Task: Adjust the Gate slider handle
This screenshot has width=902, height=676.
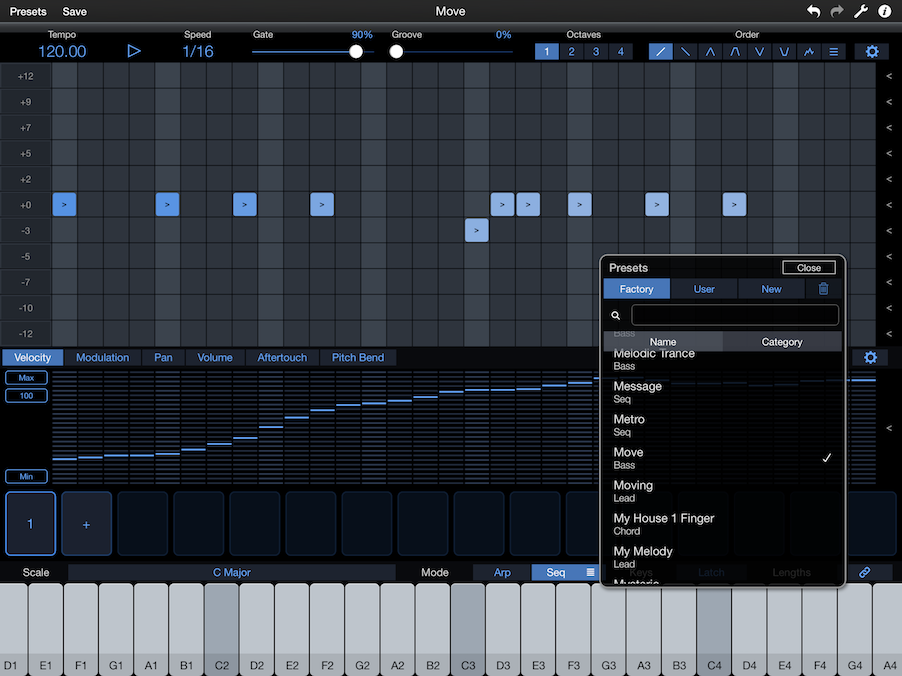Action: pos(356,52)
